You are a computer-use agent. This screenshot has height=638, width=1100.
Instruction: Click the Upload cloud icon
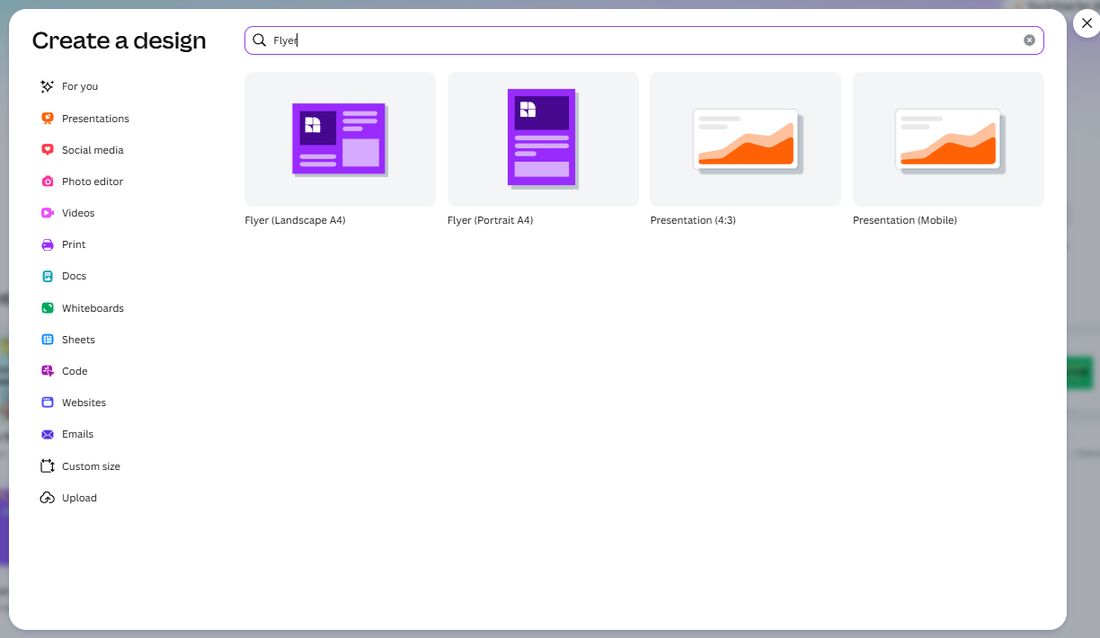pos(47,498)
